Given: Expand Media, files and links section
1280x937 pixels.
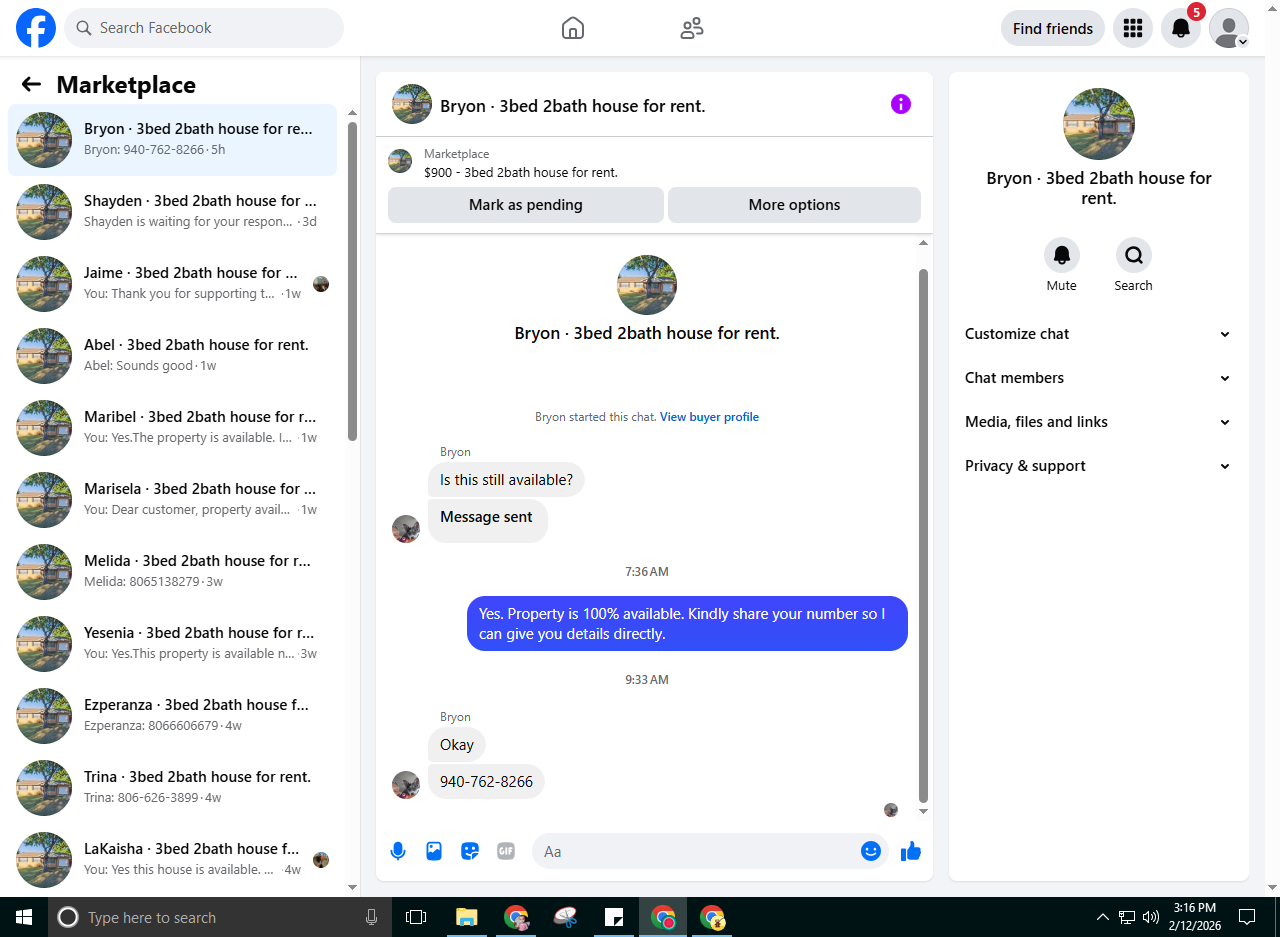Looking at the screenshot, I should pyautogui.click(x=1099, y=422).
